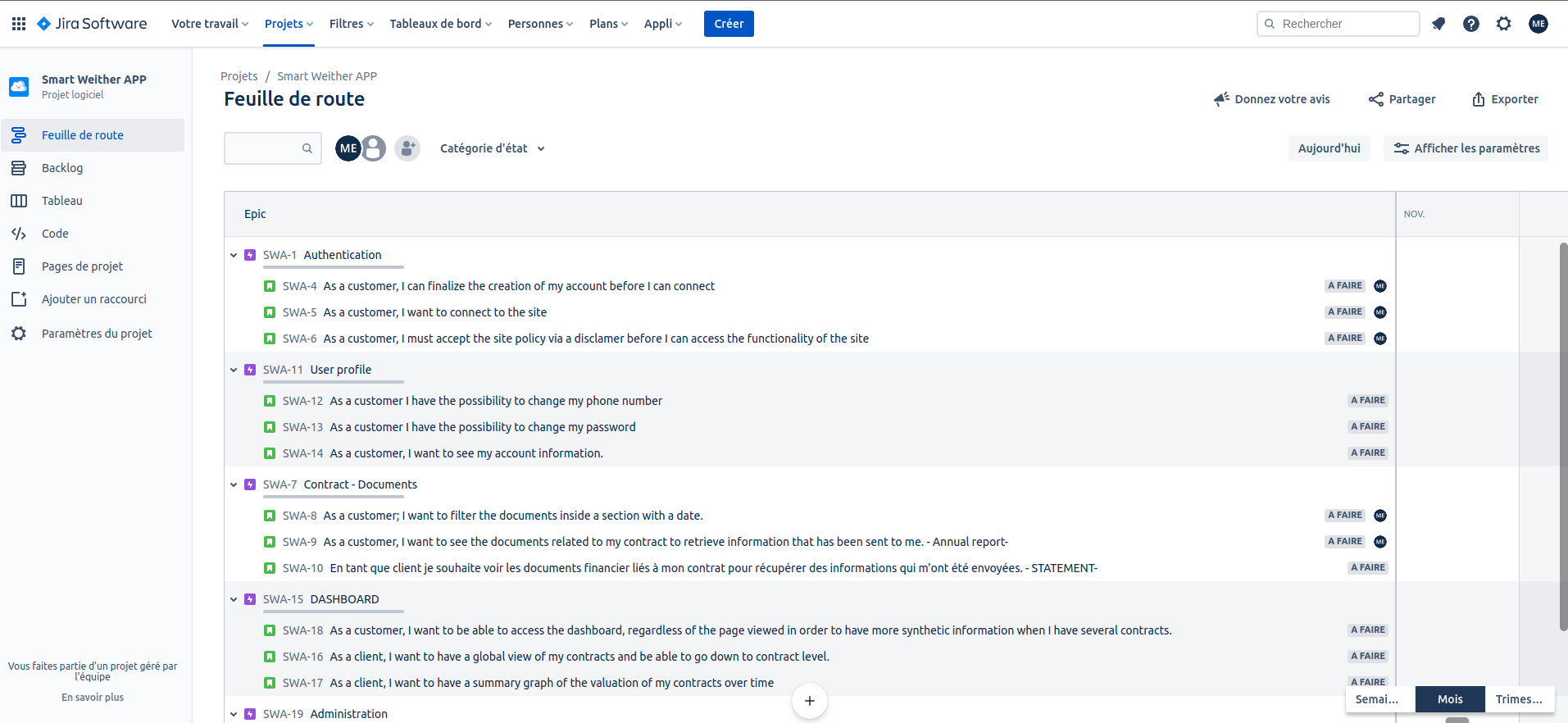Open Paramètres du projet

(x=93, y=334)
